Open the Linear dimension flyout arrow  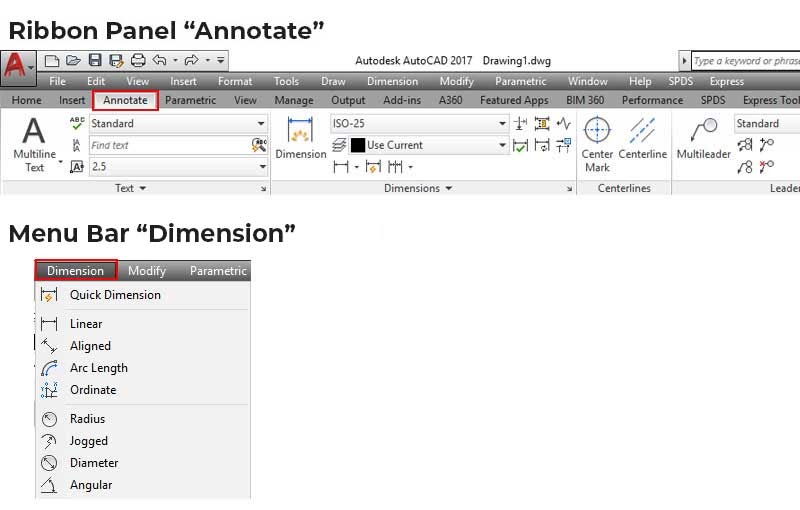click(356, 167)
